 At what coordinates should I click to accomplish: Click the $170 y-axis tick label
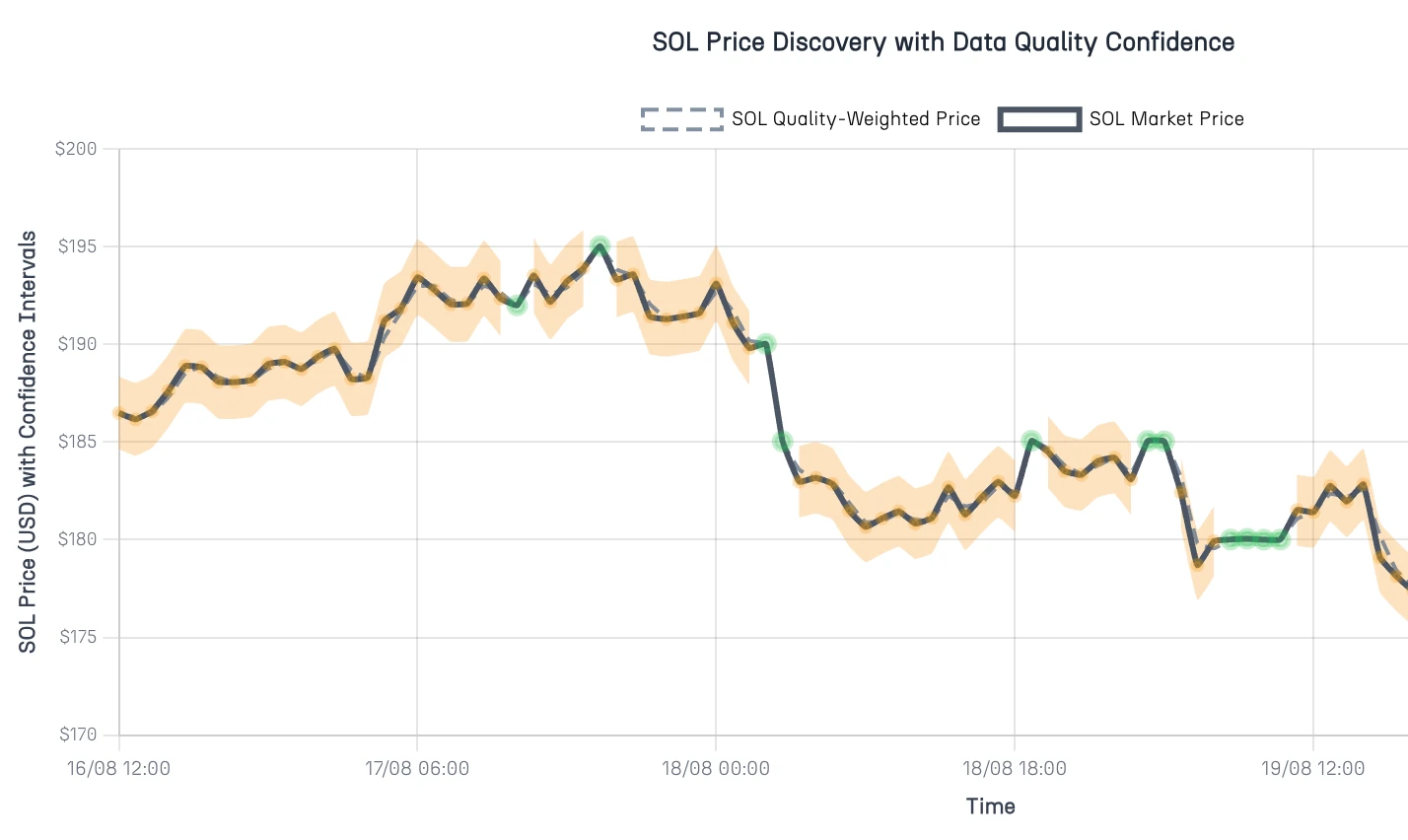pyautogui.click(x=77, y=735)
